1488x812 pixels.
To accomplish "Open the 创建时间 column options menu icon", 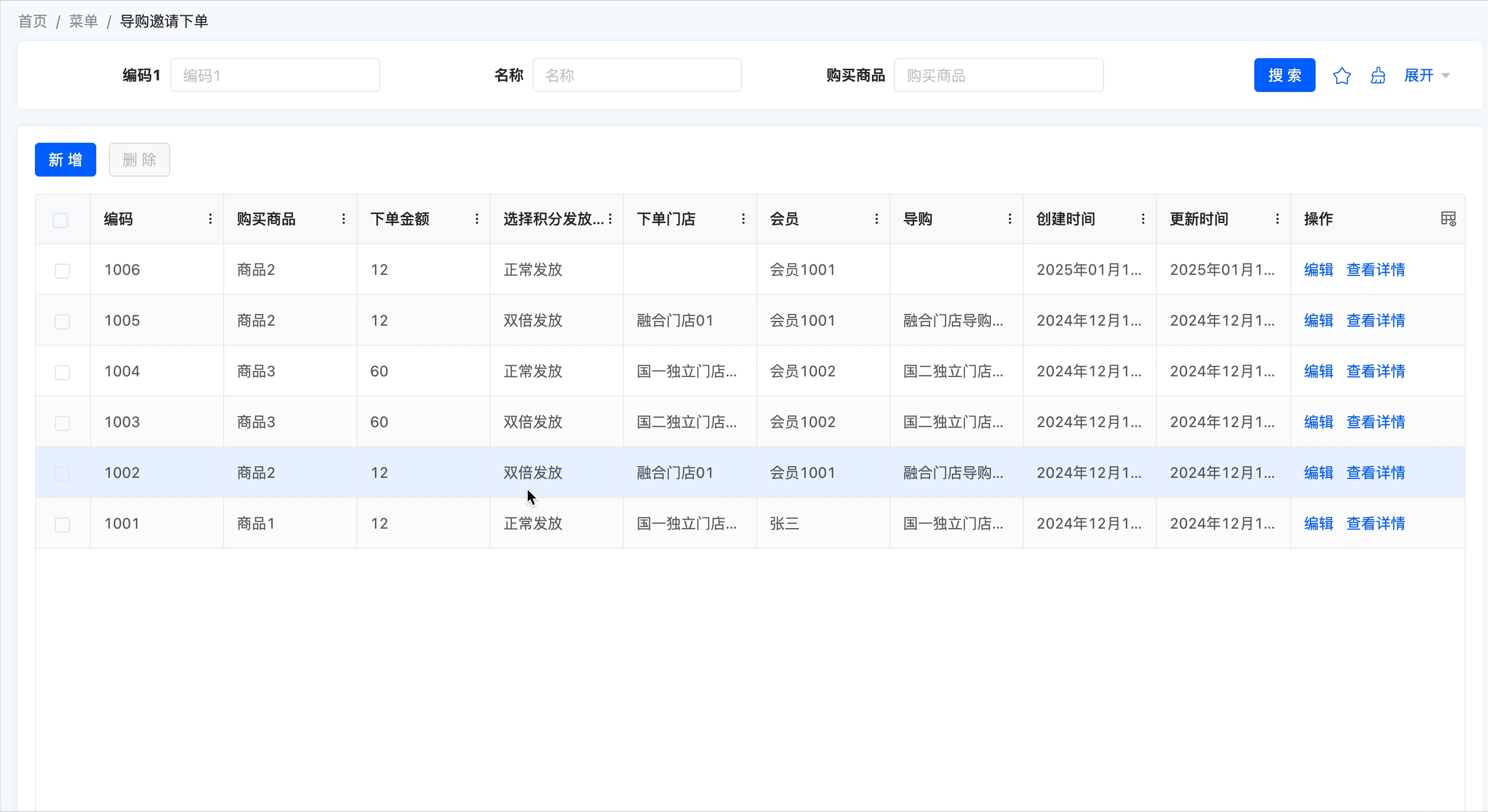I will point(1143,219).
